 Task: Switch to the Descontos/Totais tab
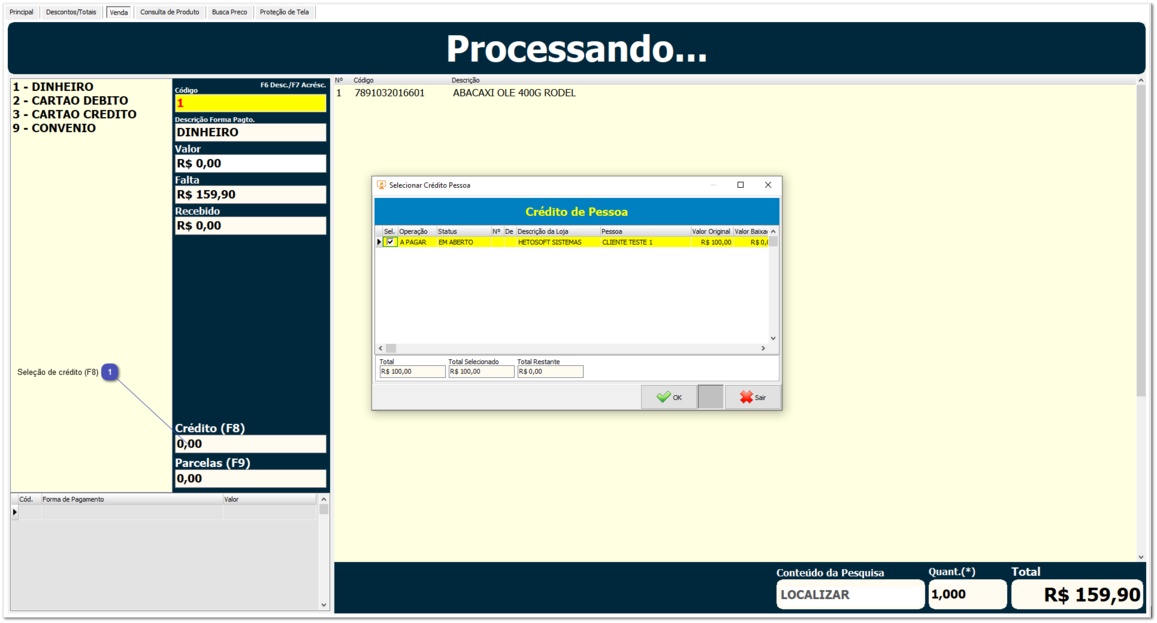click(x=71, y=12)
